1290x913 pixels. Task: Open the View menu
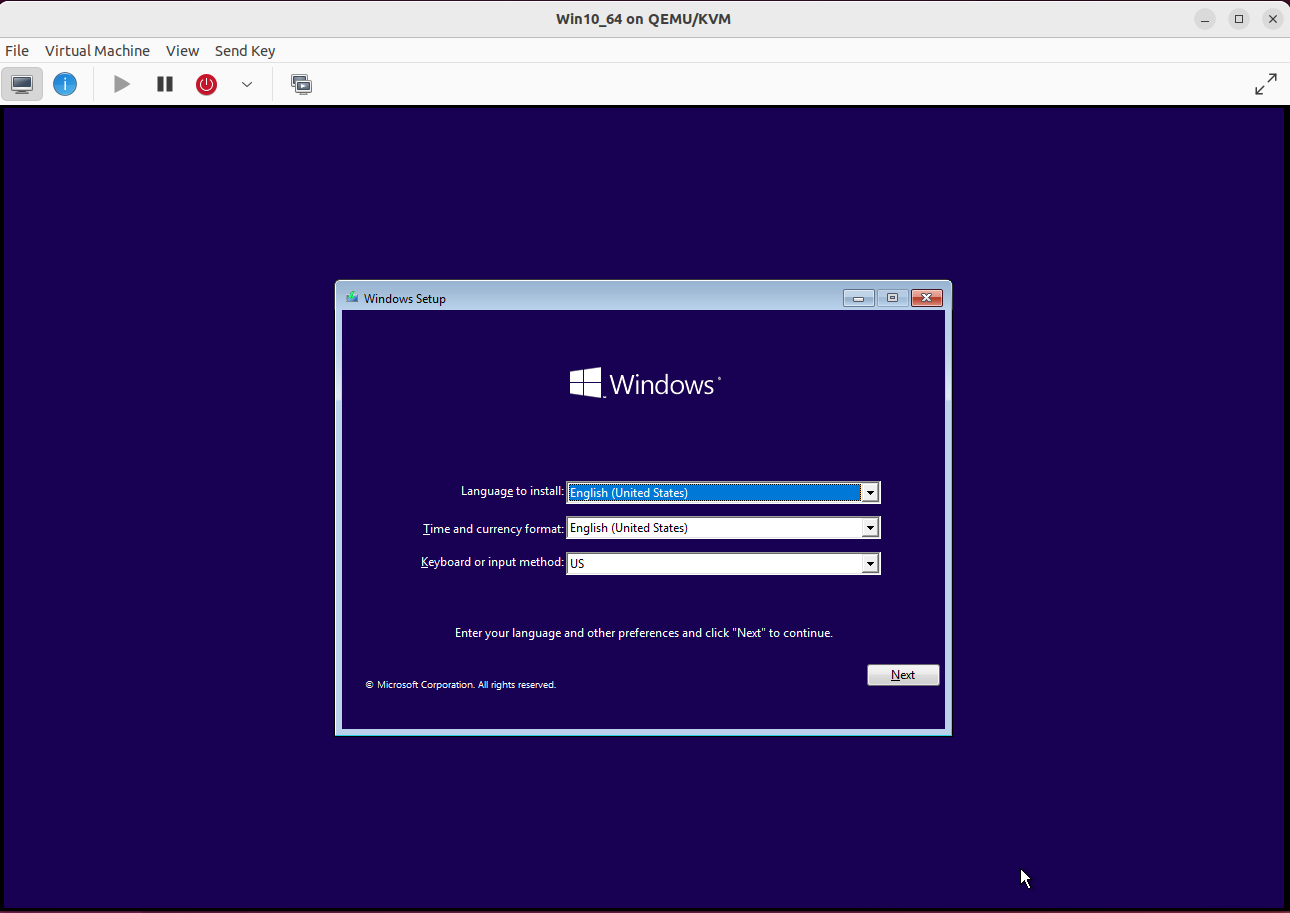(182, 50)
